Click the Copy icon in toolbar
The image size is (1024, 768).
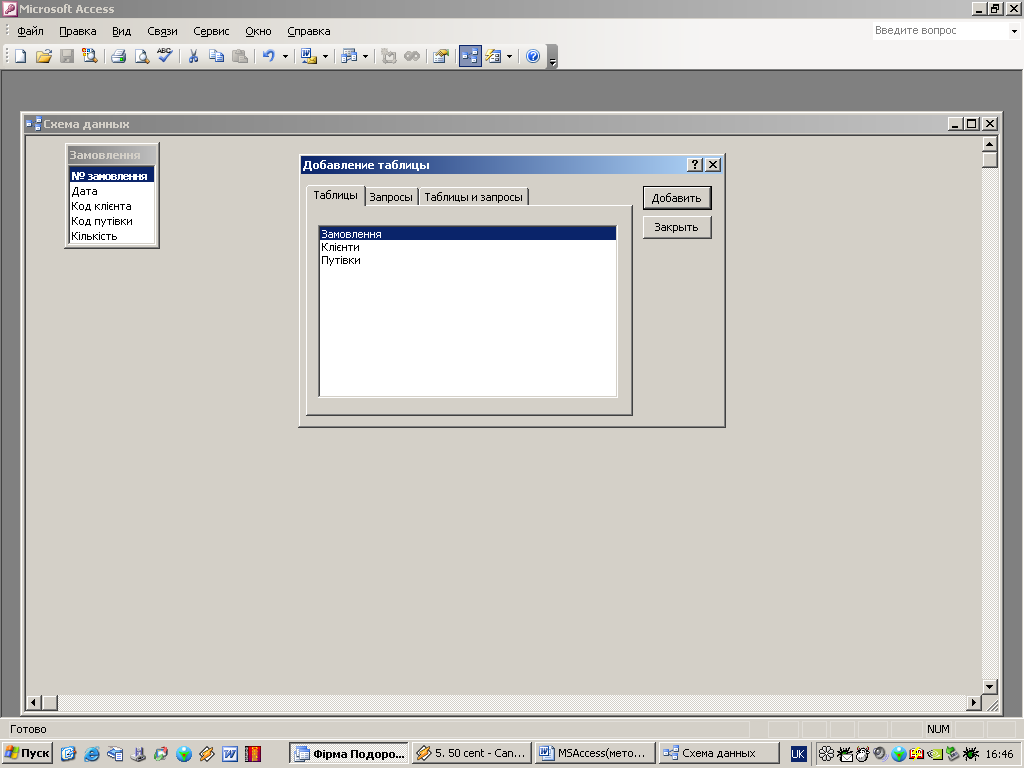coord(216,56)
